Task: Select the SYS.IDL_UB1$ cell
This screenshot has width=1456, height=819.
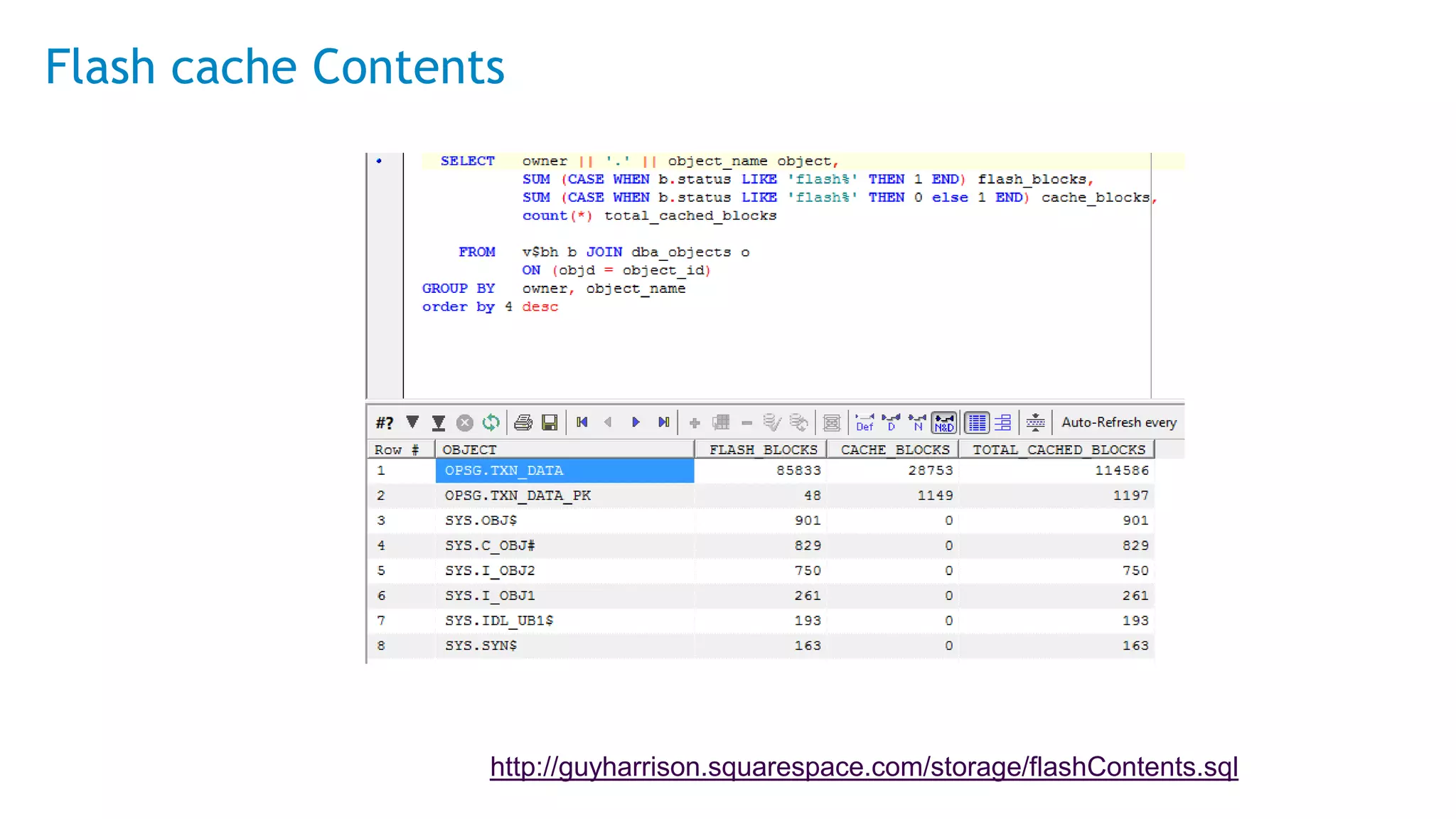Action: [x=564, y=621]
